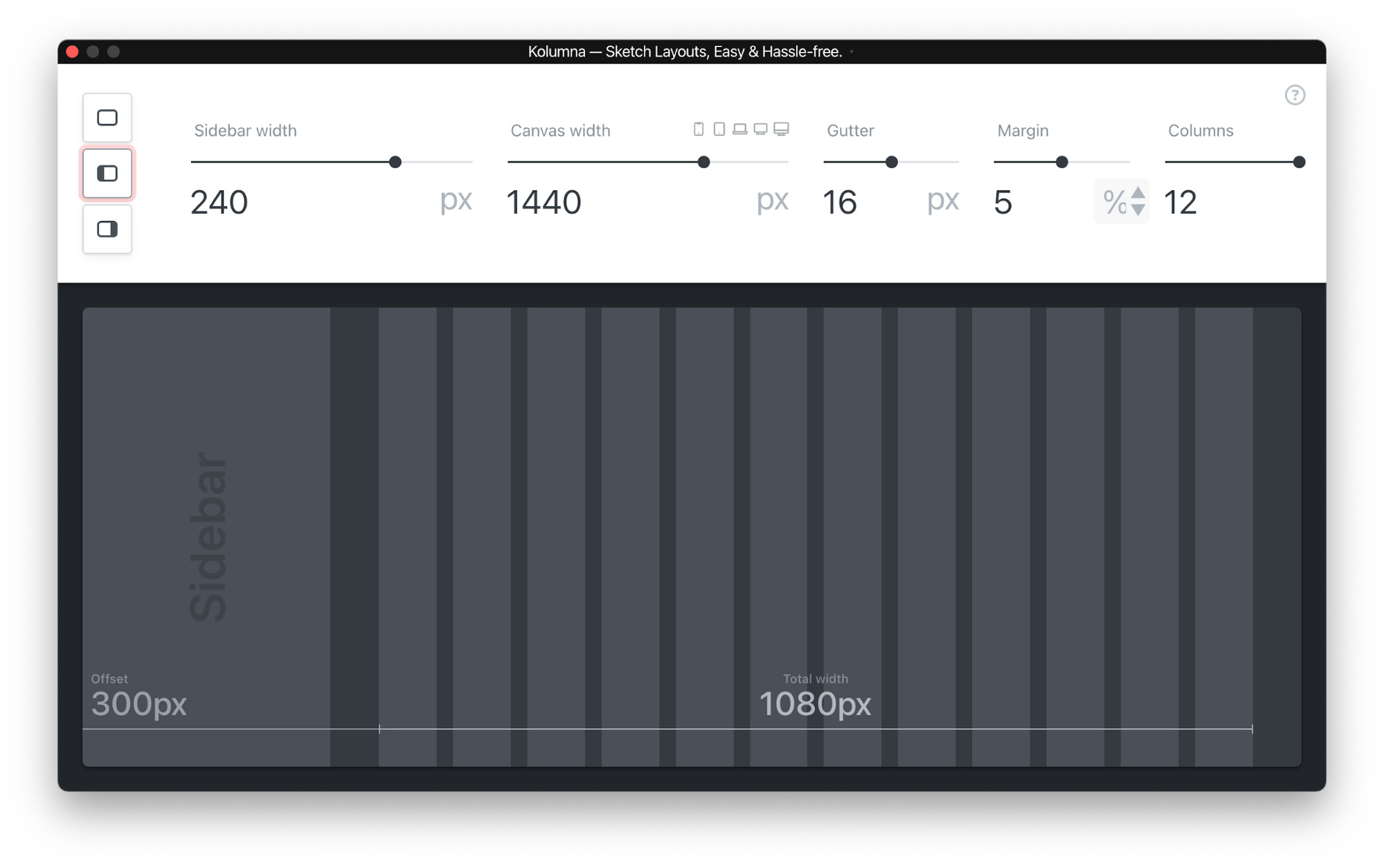Click the Margin slider handle
Viewport: 1384px width, 868px height.
coord(1061,162)
